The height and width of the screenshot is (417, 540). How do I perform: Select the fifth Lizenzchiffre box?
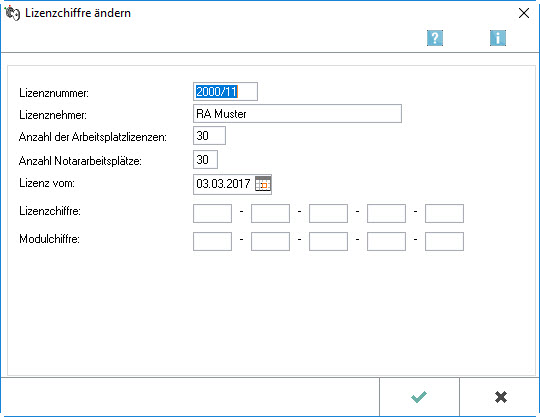[444, 213]
